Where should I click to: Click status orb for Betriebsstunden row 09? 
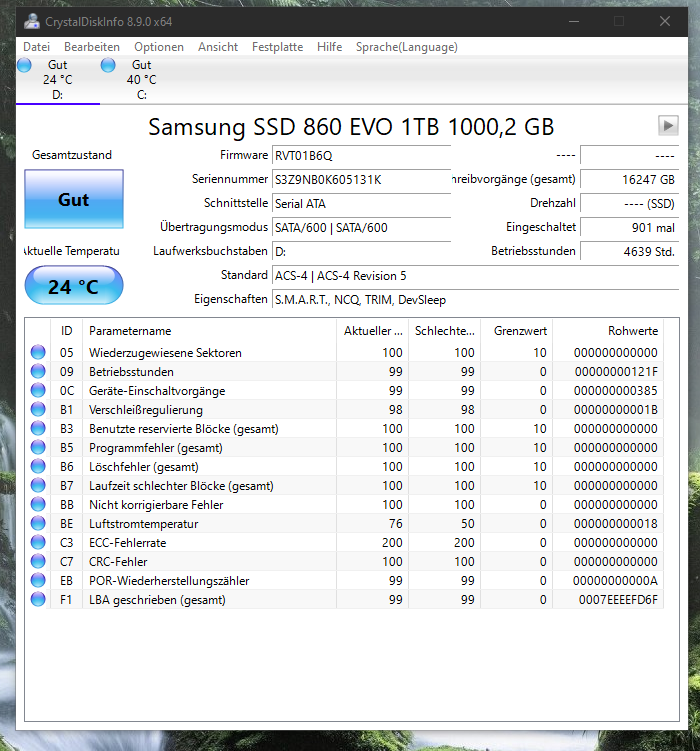point(38,371)
